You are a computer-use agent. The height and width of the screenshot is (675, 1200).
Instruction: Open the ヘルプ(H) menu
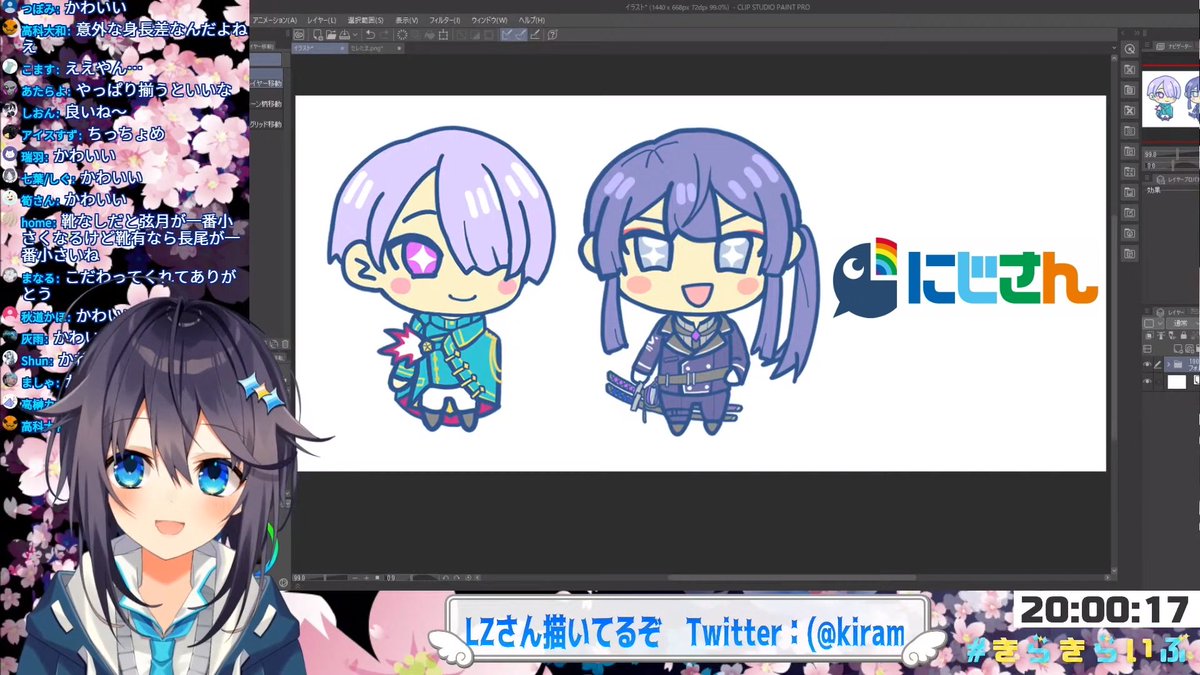pyautogui.click(x=532, y=20)
